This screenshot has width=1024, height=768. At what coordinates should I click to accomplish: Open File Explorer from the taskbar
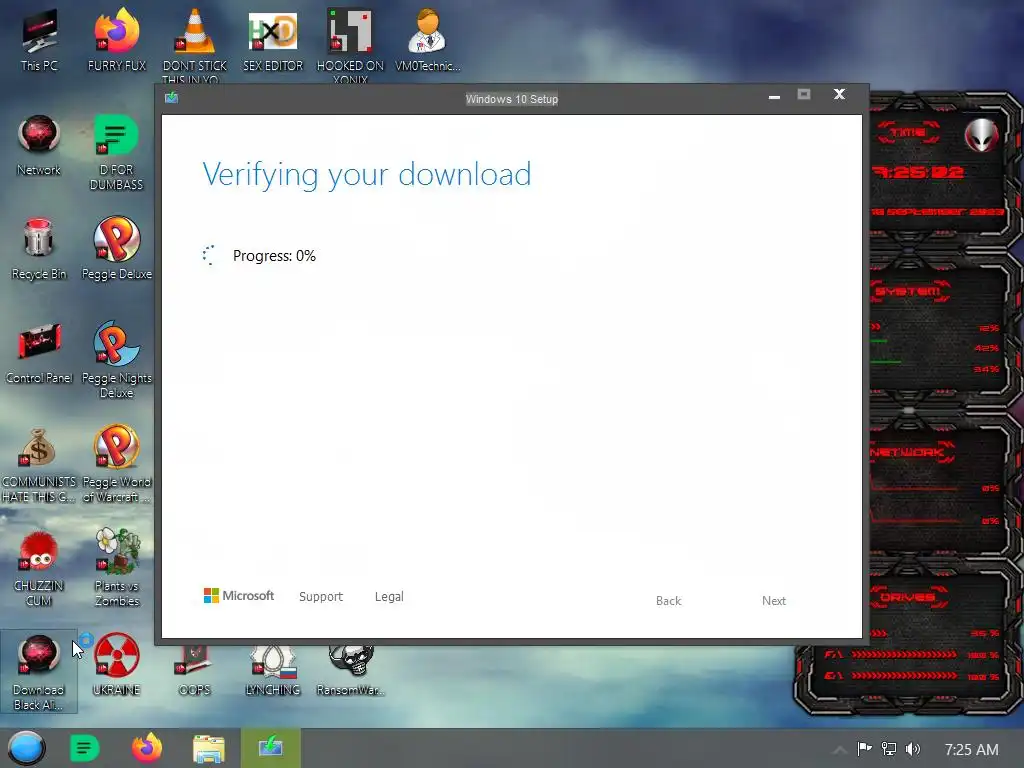click(208, 749)
